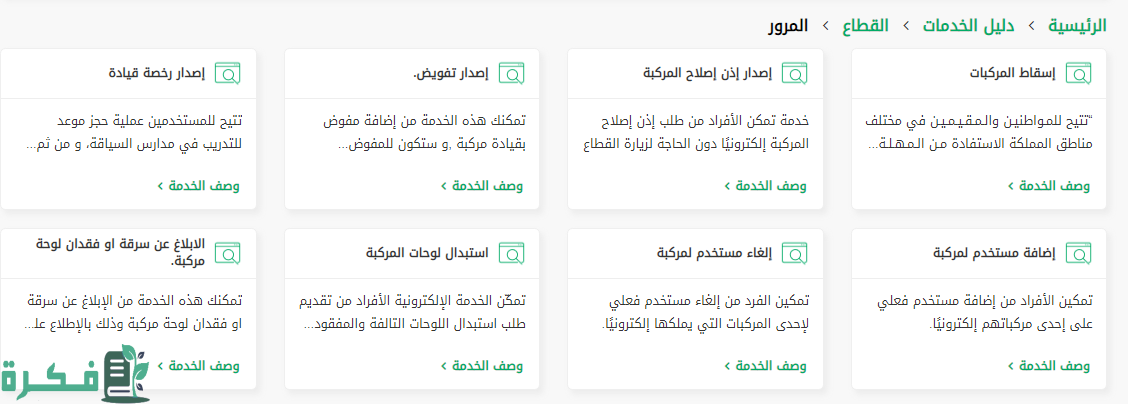This screenshot has height=404, width=1128.
Task: Click the إصدار رخصة قيادة card title
Action: pos(157,73)
